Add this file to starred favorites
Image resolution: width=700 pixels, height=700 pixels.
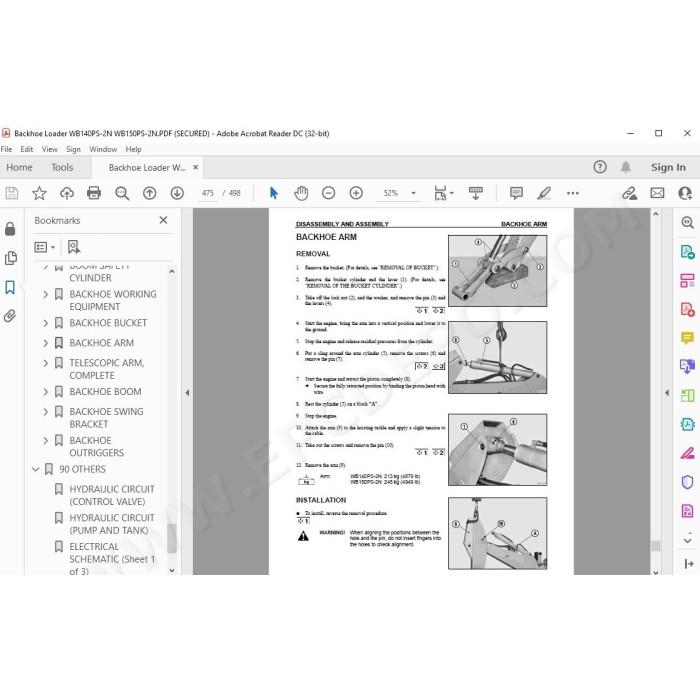point(39,193)
